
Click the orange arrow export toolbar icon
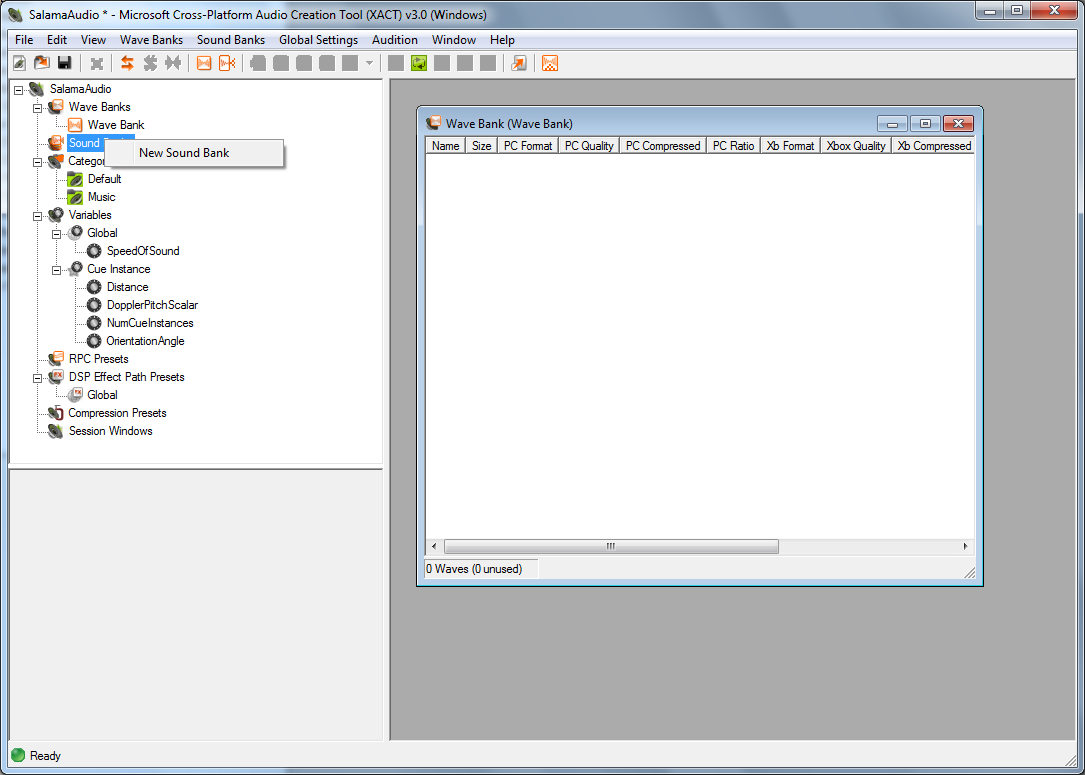pyautogui.click(x=518, y=64)
